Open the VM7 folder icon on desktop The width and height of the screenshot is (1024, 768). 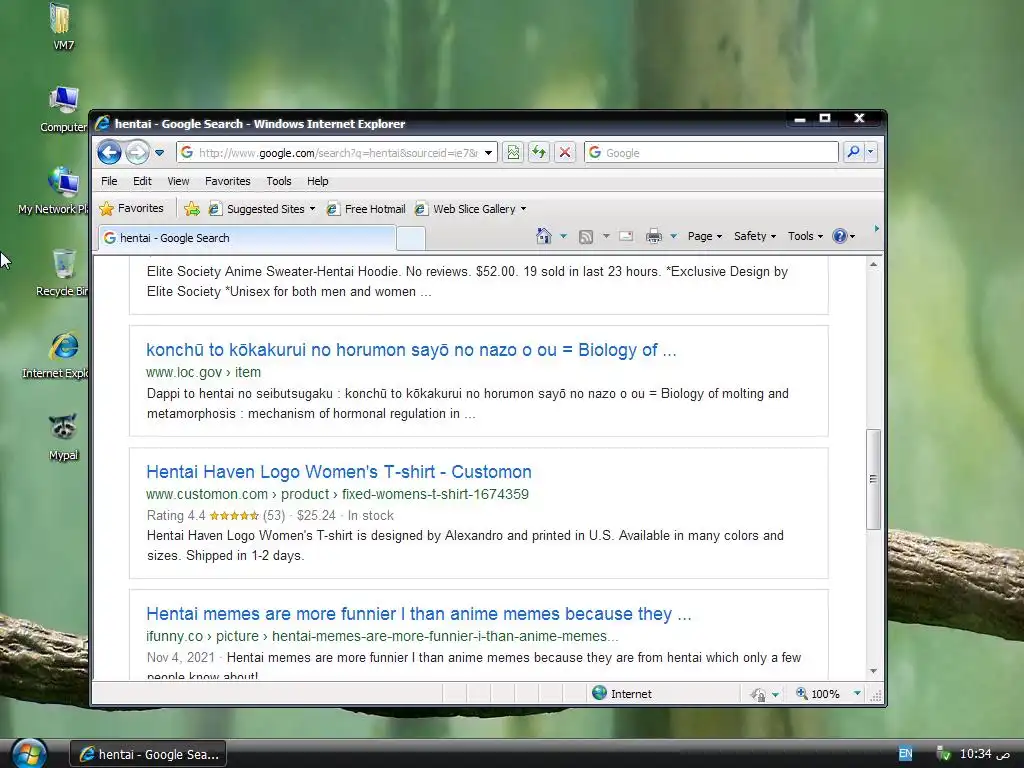[x=62, y=27]
